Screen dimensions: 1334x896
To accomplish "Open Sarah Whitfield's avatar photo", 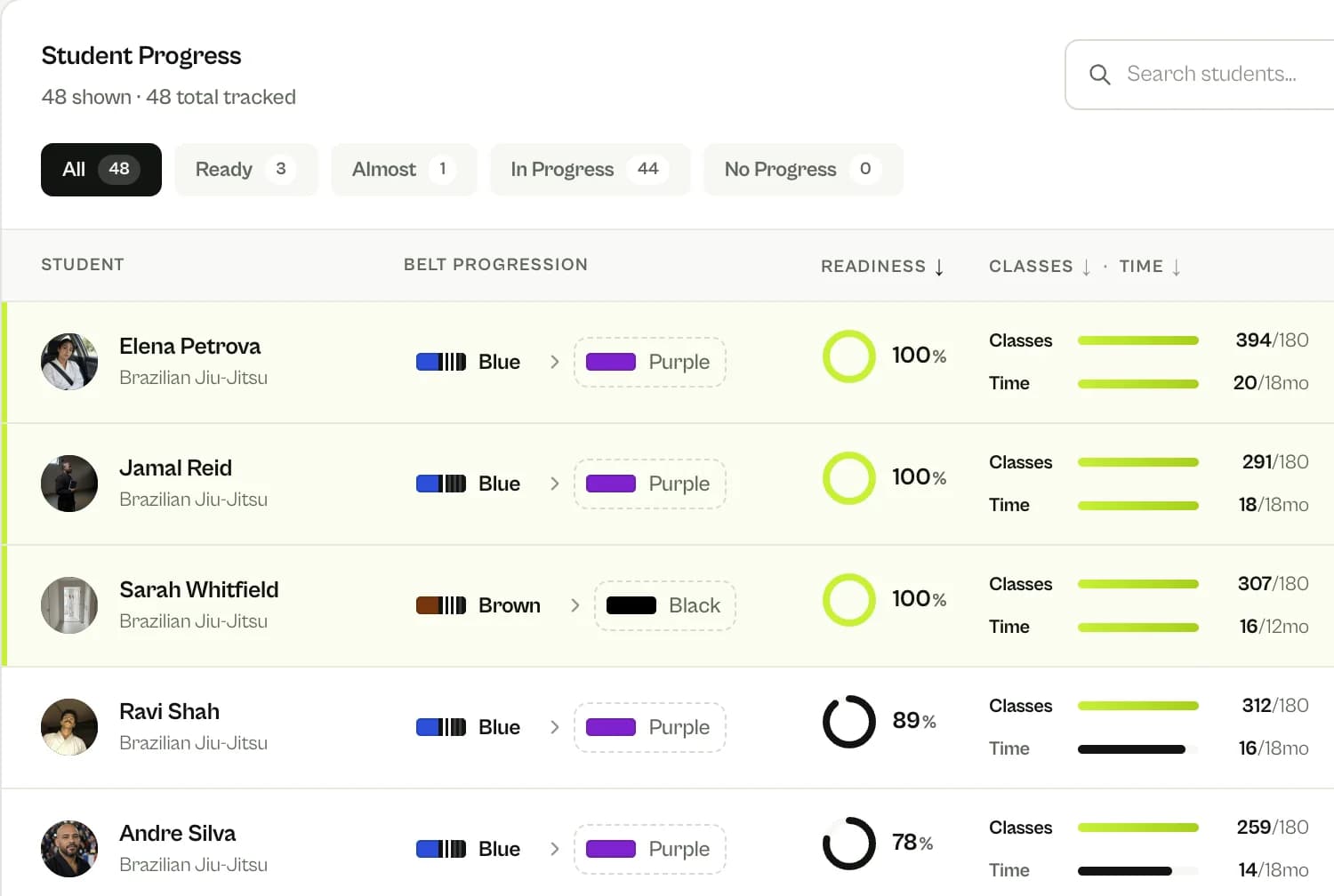I will [69, 605].
